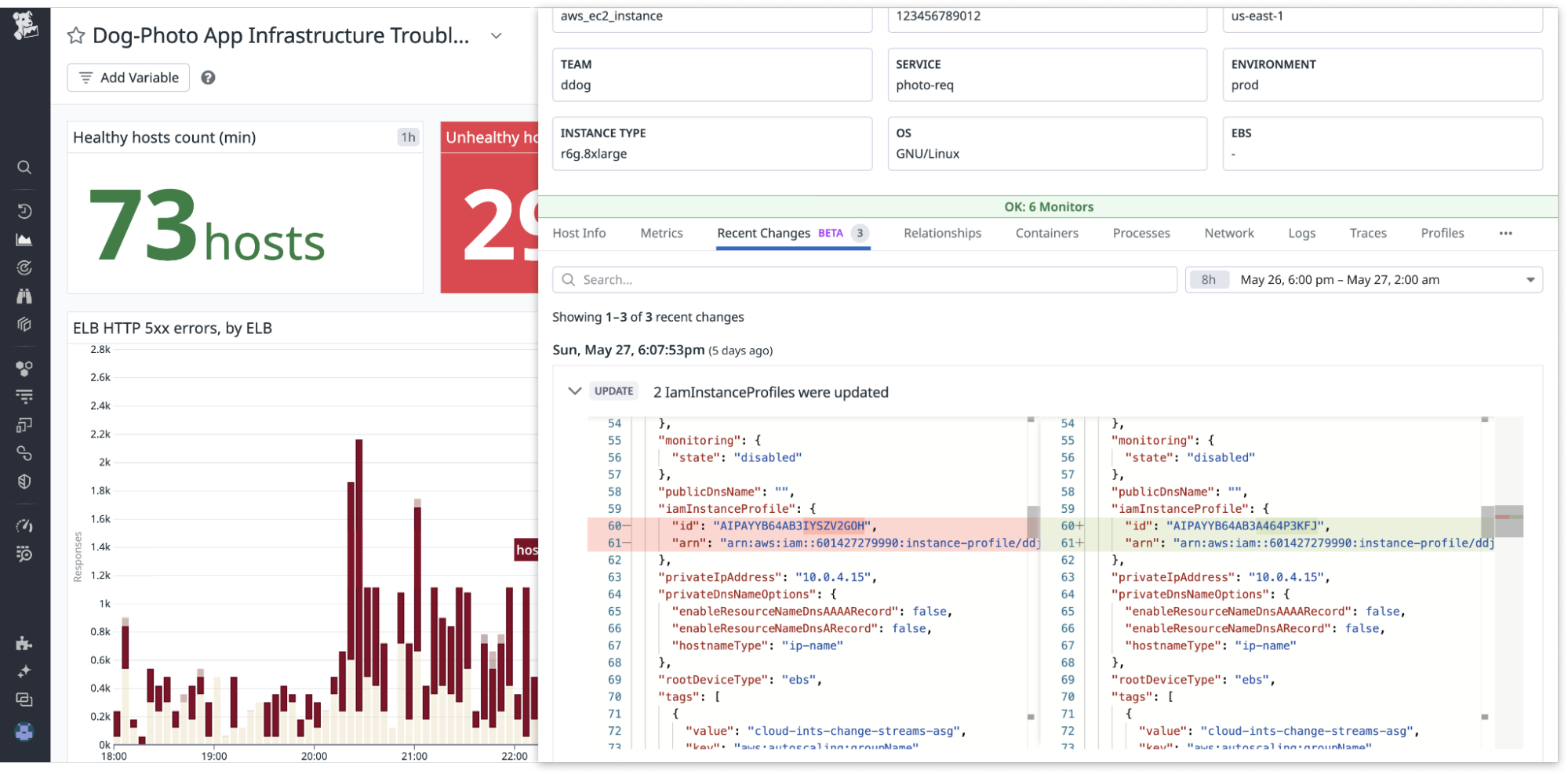Click the Security shield icon

24,481
